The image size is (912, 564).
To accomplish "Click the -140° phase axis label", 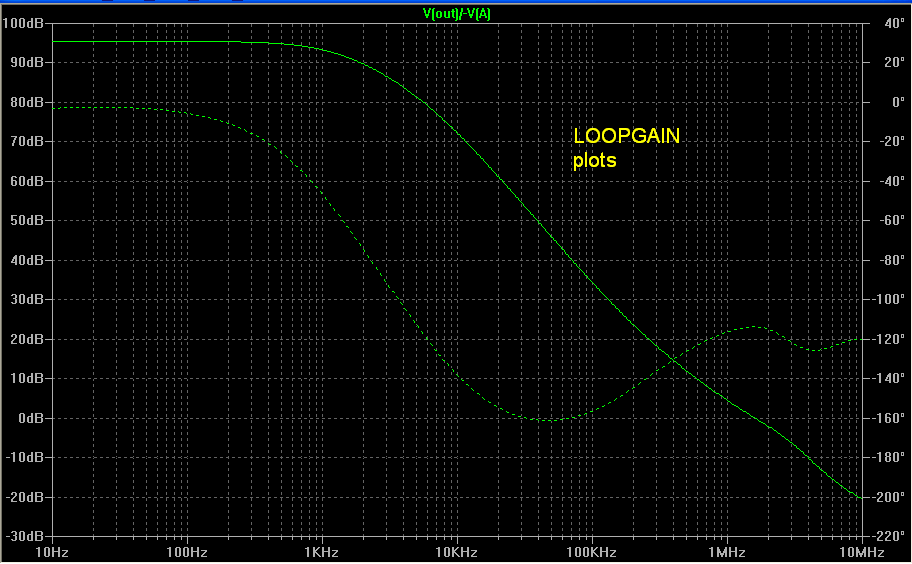I will coord(889,379).
